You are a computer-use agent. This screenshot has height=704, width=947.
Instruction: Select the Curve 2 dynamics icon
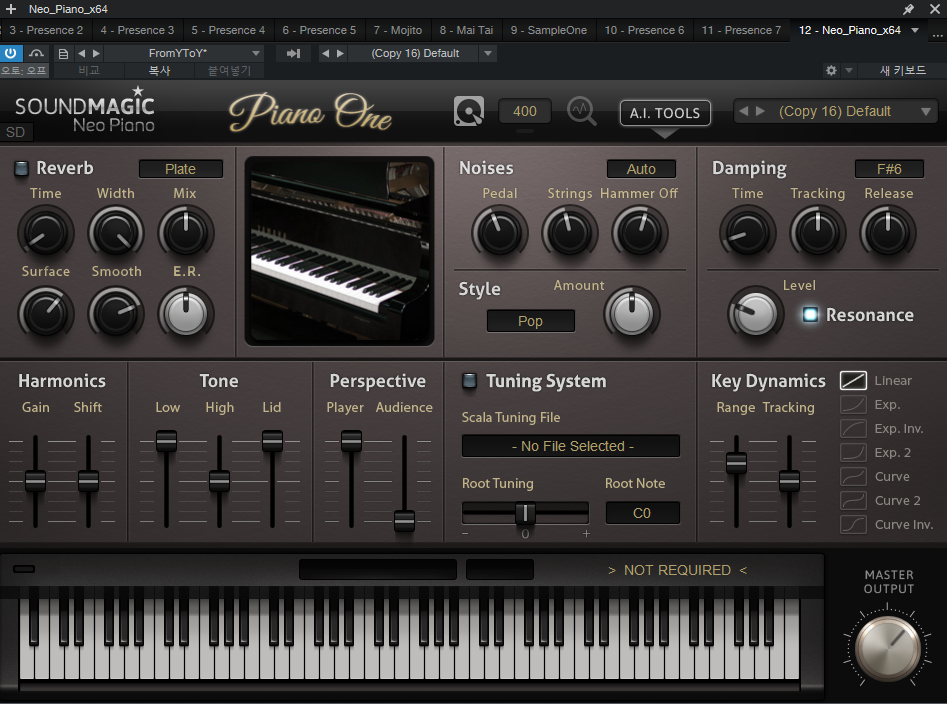click(x=853, y=501)
